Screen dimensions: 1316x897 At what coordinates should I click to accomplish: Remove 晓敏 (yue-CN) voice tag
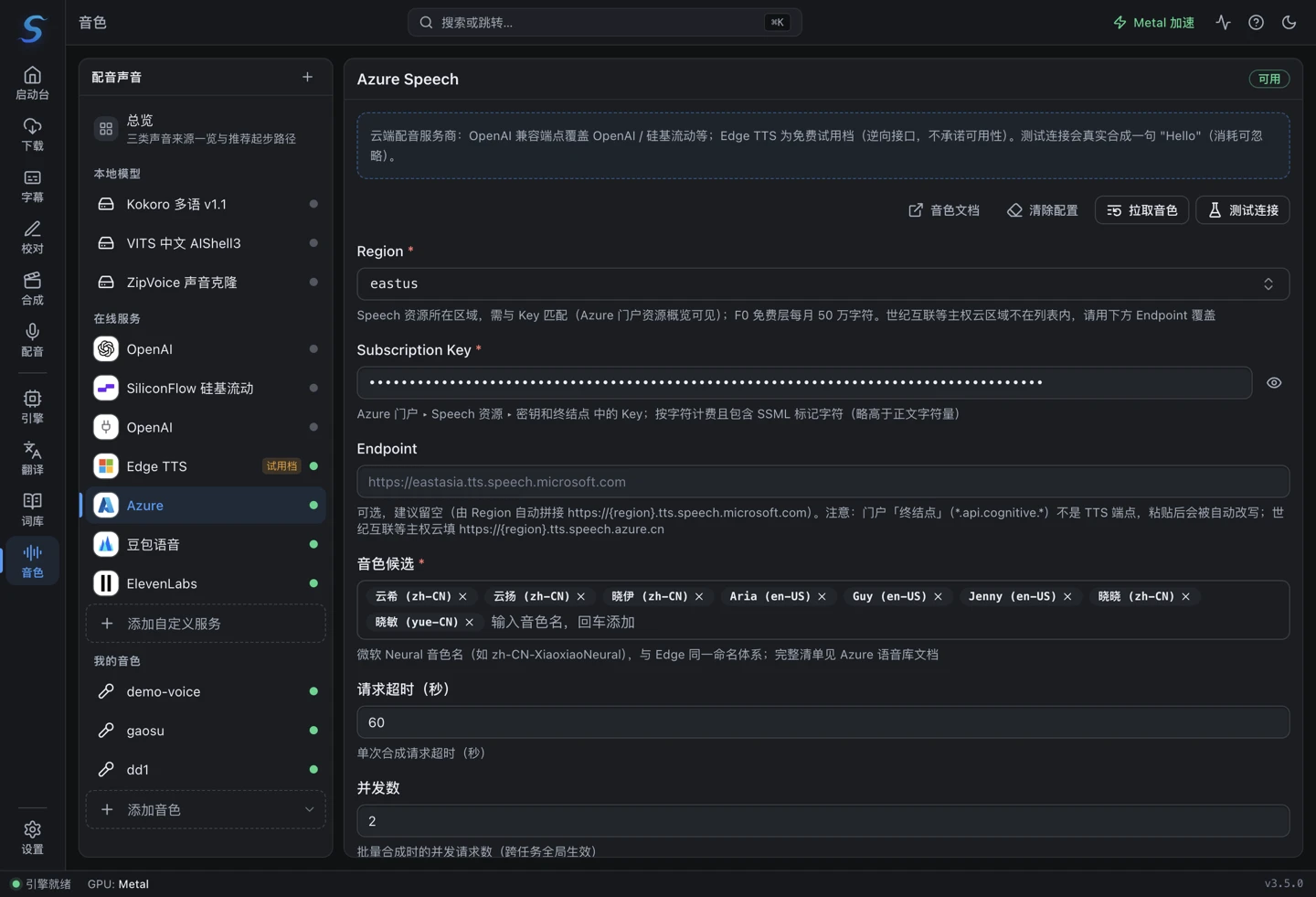tap(470, 622)
